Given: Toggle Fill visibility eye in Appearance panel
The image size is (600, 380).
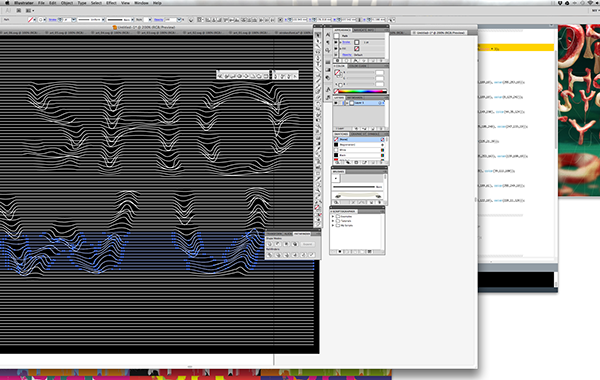Looking at the screenshot, I should click(336, 49).
